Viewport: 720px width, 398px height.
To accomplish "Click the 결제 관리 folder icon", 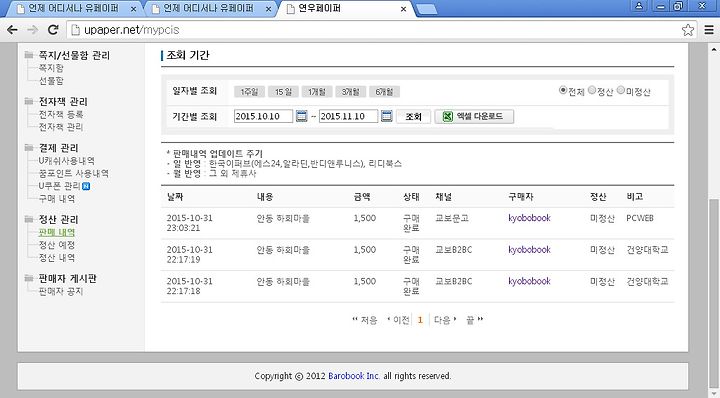I will 29,147.
